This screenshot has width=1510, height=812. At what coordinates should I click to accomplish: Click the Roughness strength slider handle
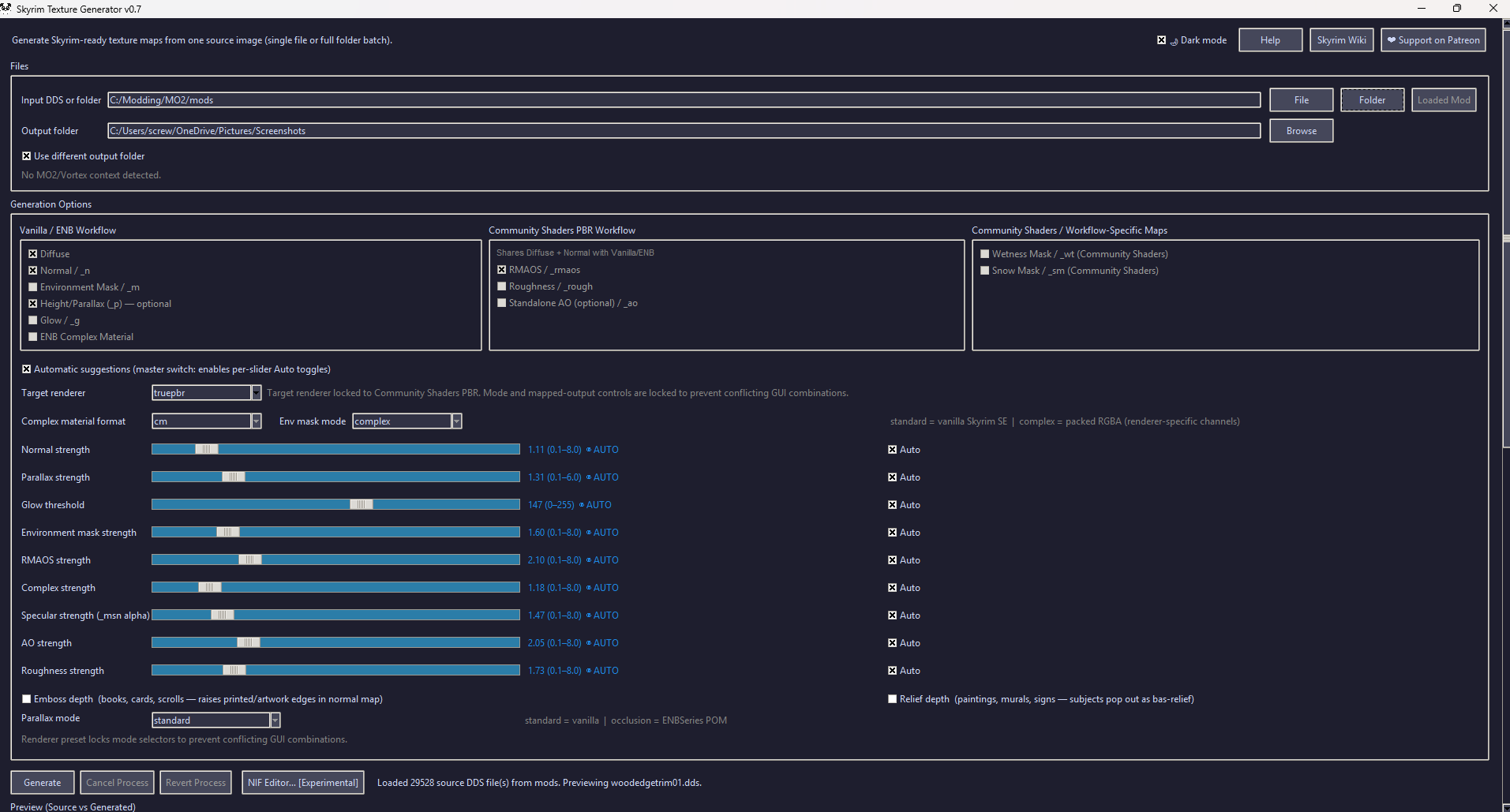tap(234, 671)
